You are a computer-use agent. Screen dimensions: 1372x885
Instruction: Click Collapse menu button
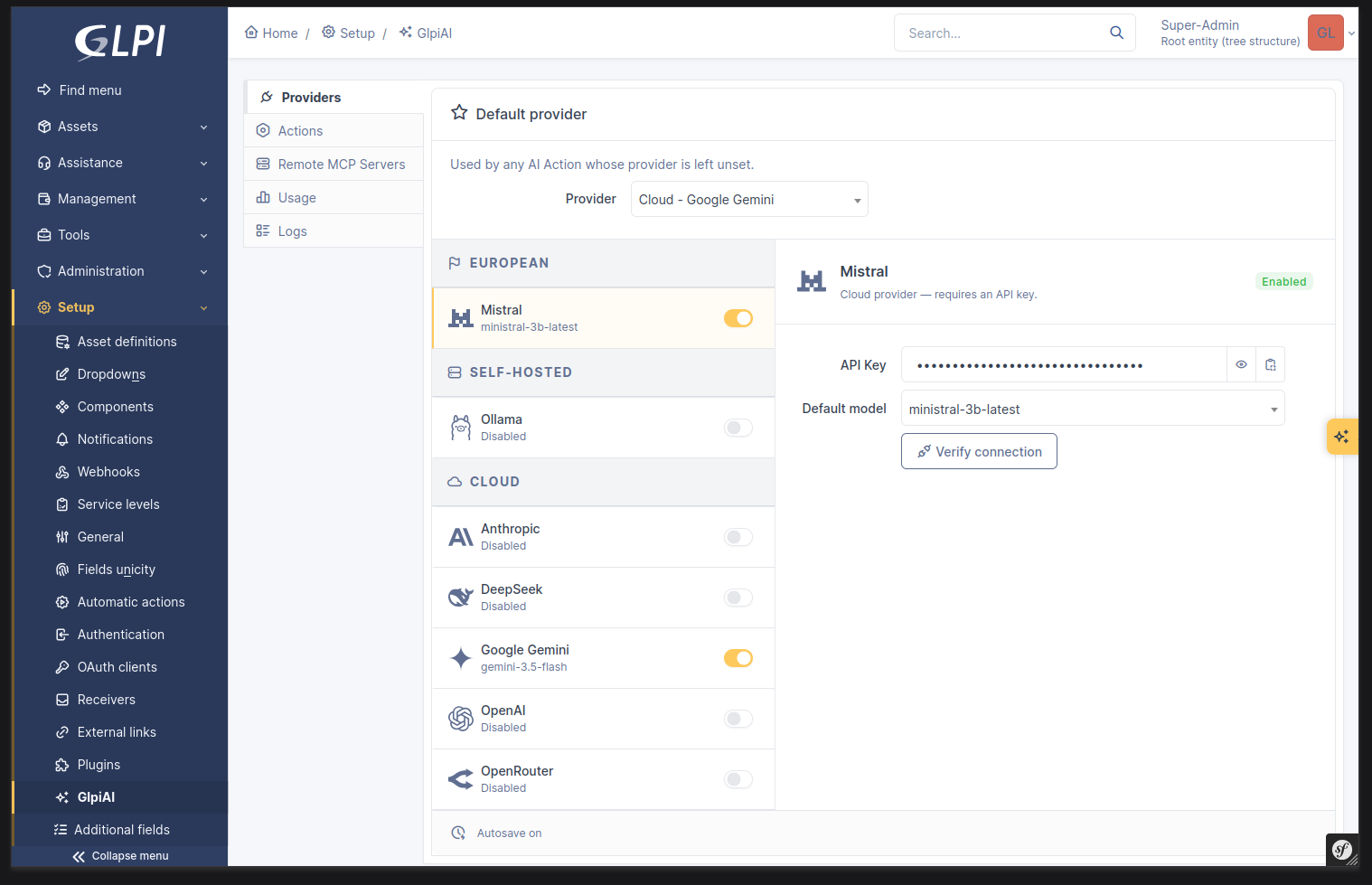121,855
